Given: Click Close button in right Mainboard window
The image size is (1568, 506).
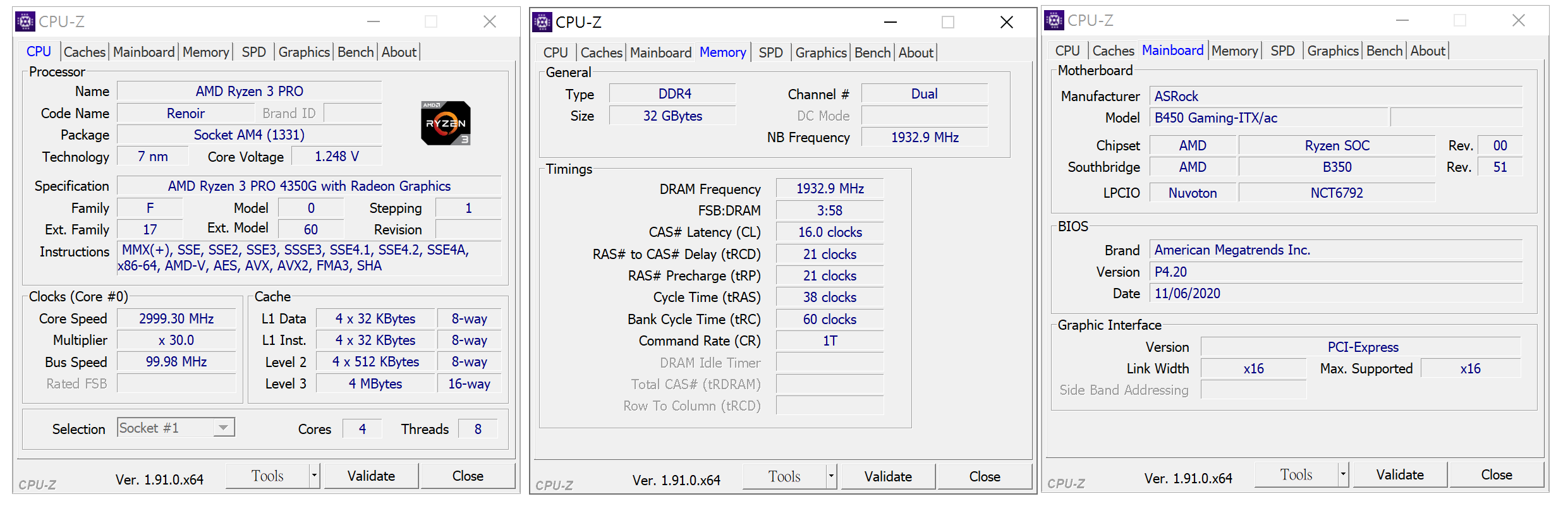Looking at the screenshot, I should (x=1497, y=474).
